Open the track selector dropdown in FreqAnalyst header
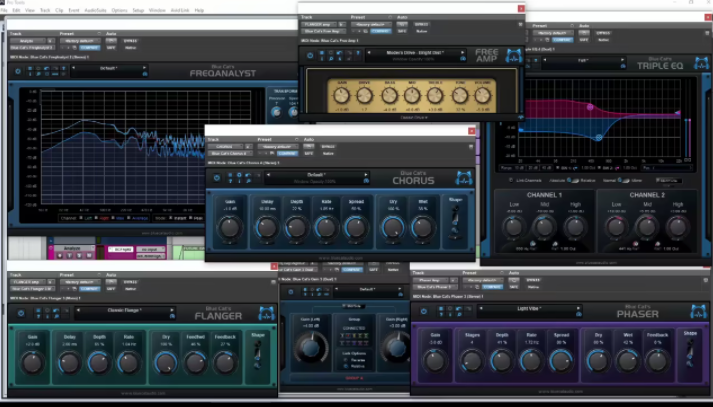This screenshot has width=713, height=407. point(28,41)
